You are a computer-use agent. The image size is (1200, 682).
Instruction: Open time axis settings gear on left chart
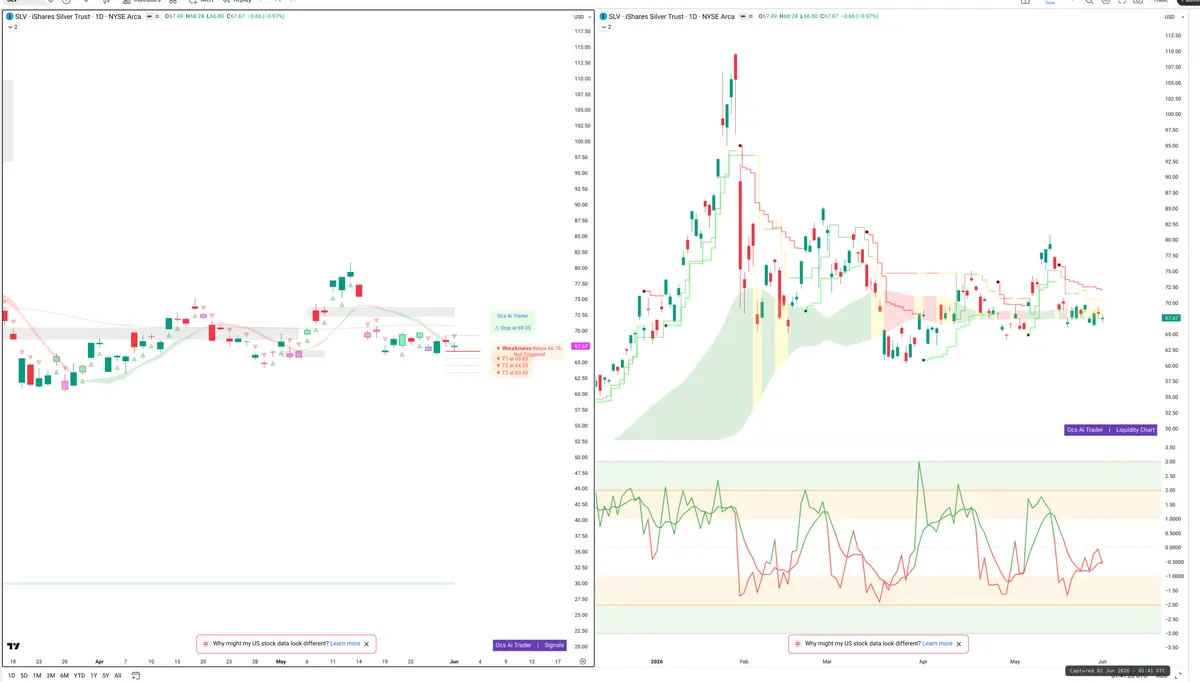coord(583,662)
